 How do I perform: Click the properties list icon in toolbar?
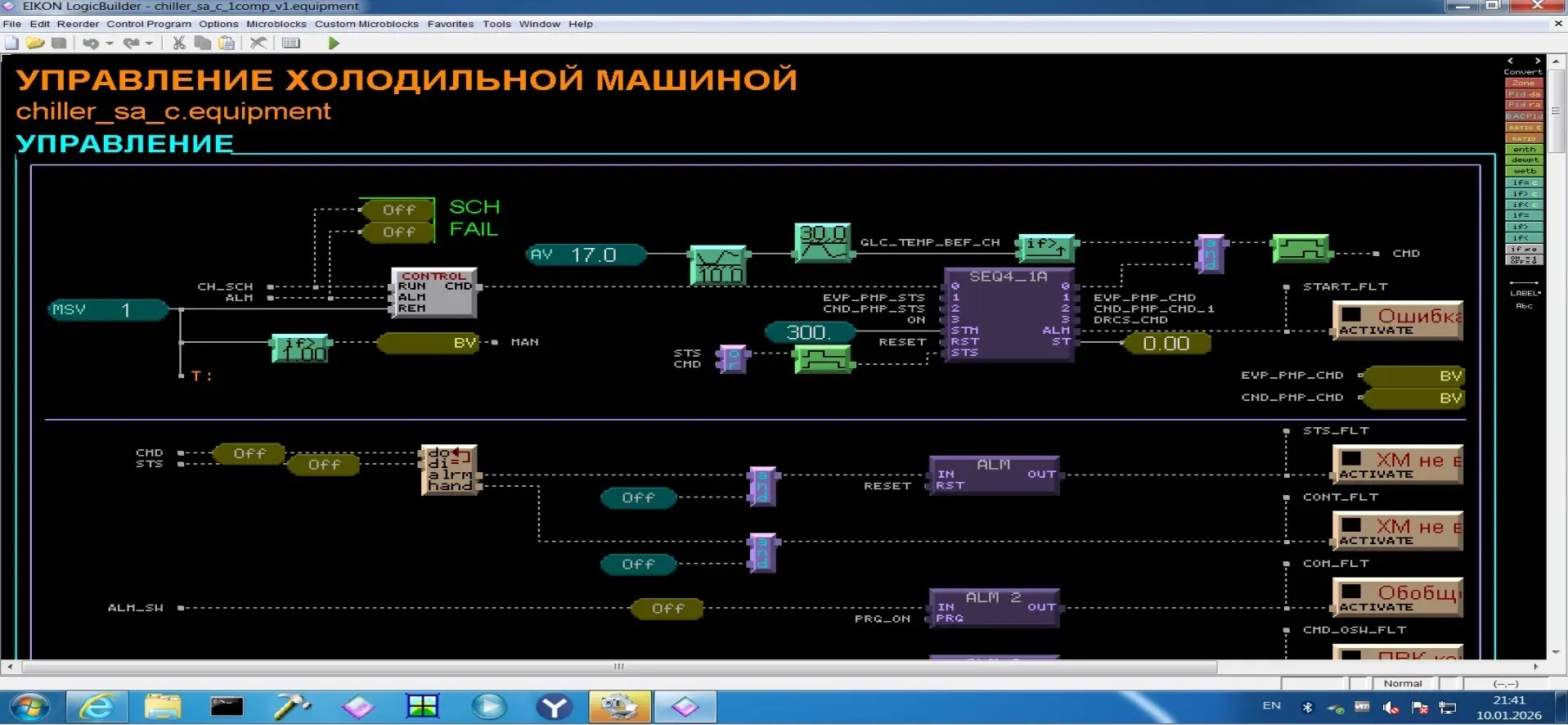(x=291, y=43)
